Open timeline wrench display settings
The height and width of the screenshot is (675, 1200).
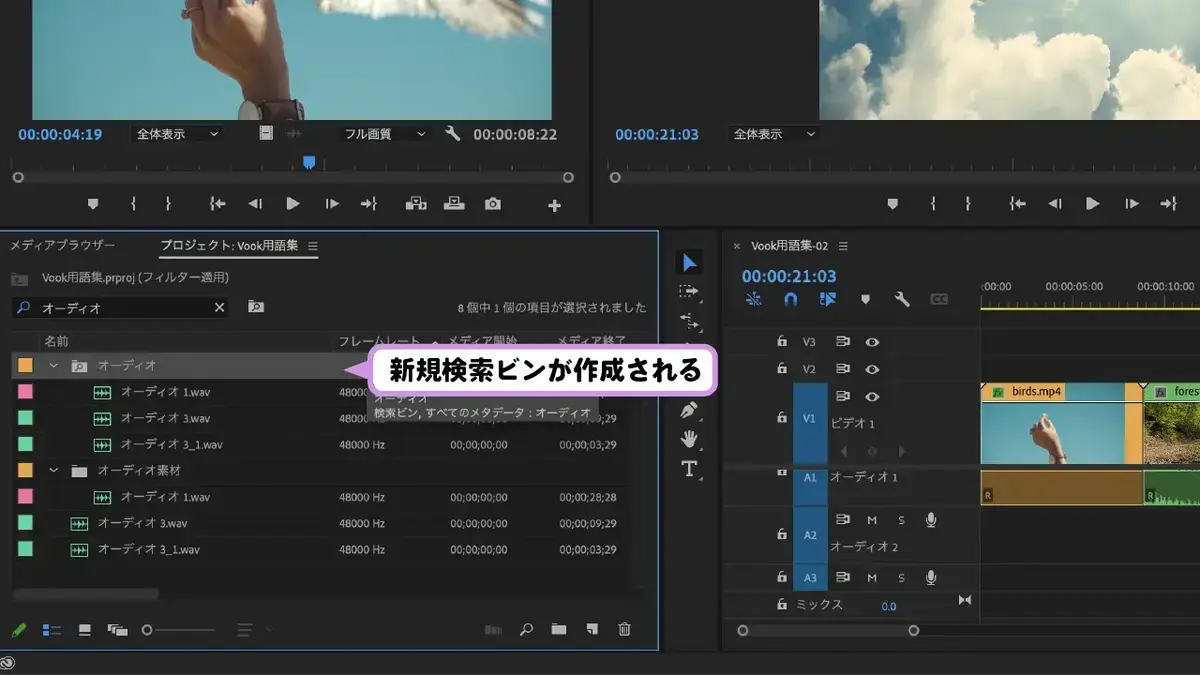(x=901, y=299)
